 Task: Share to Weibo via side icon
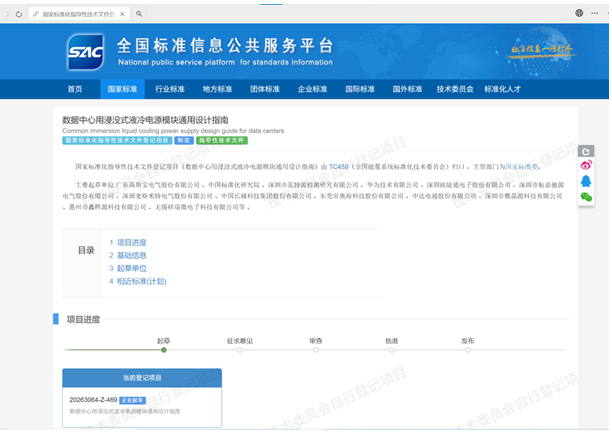[586, 165]
